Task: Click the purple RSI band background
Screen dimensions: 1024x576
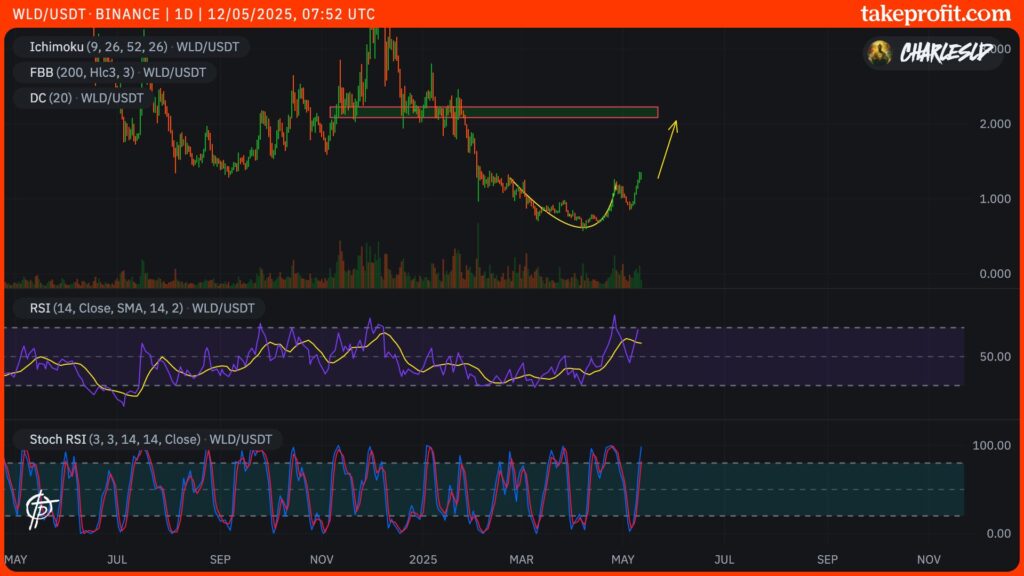Action: coord(800,355)
